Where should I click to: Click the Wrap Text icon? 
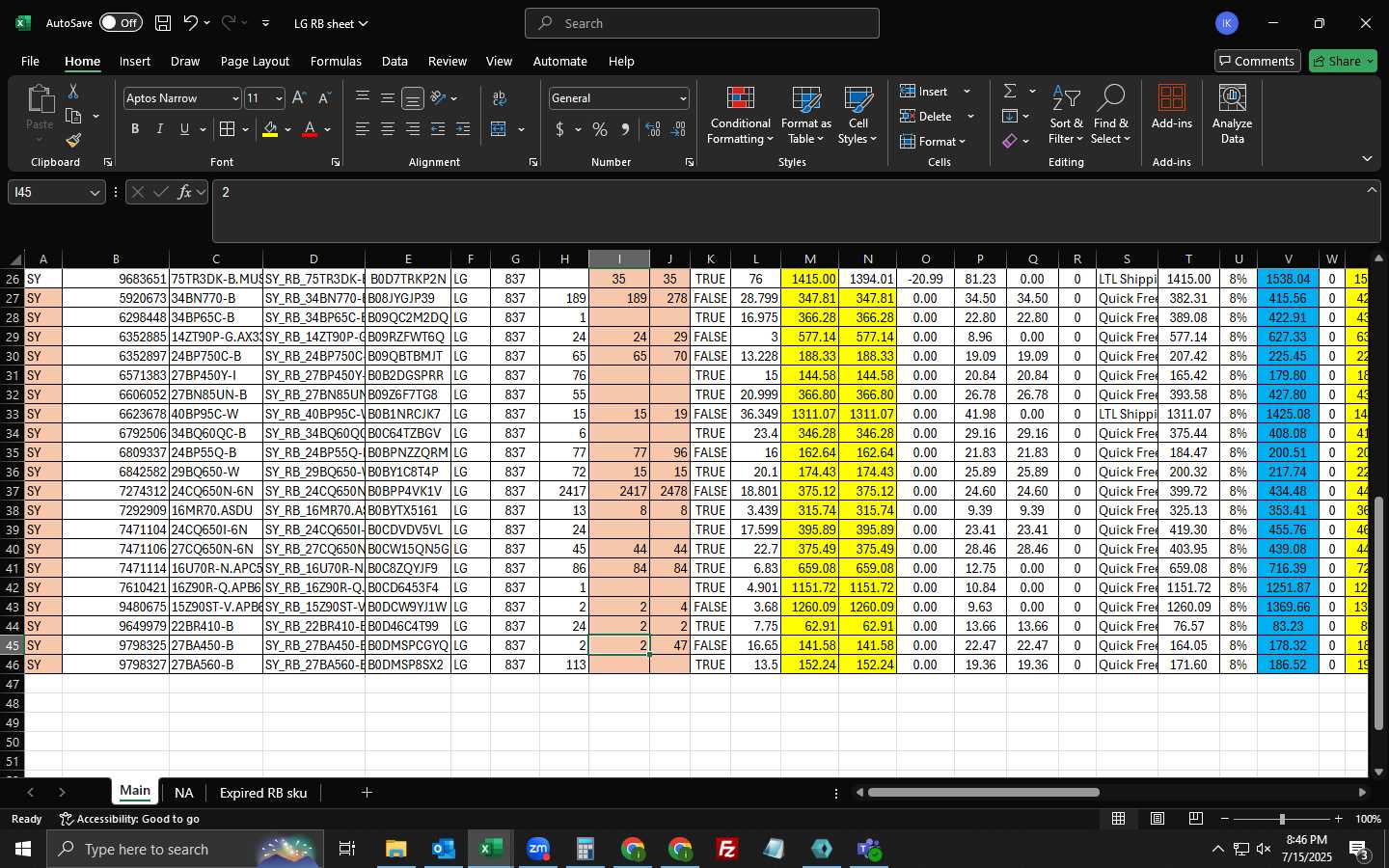pyautogui.click(x=500, y=98)
